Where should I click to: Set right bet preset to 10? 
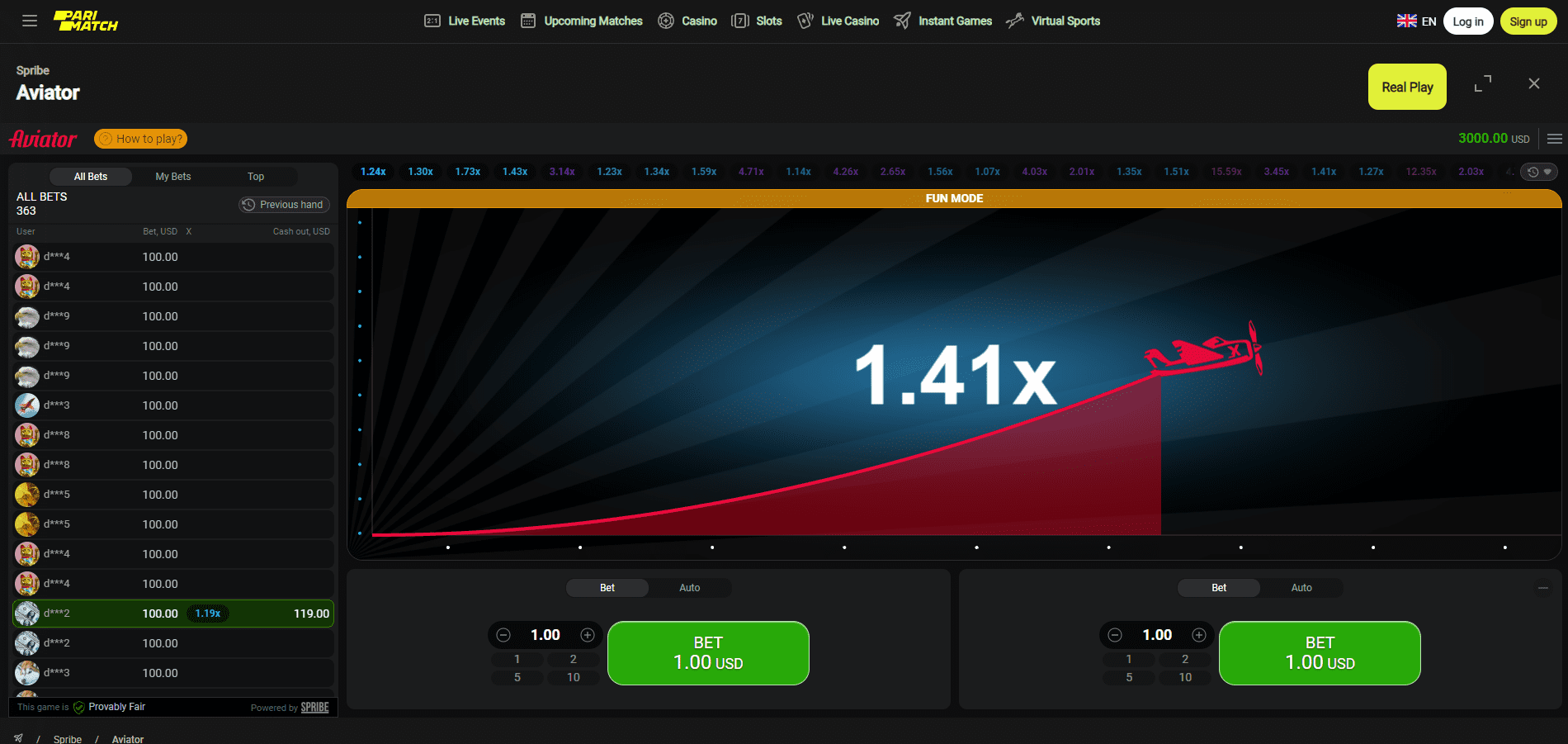click(x=1185, y=678)
